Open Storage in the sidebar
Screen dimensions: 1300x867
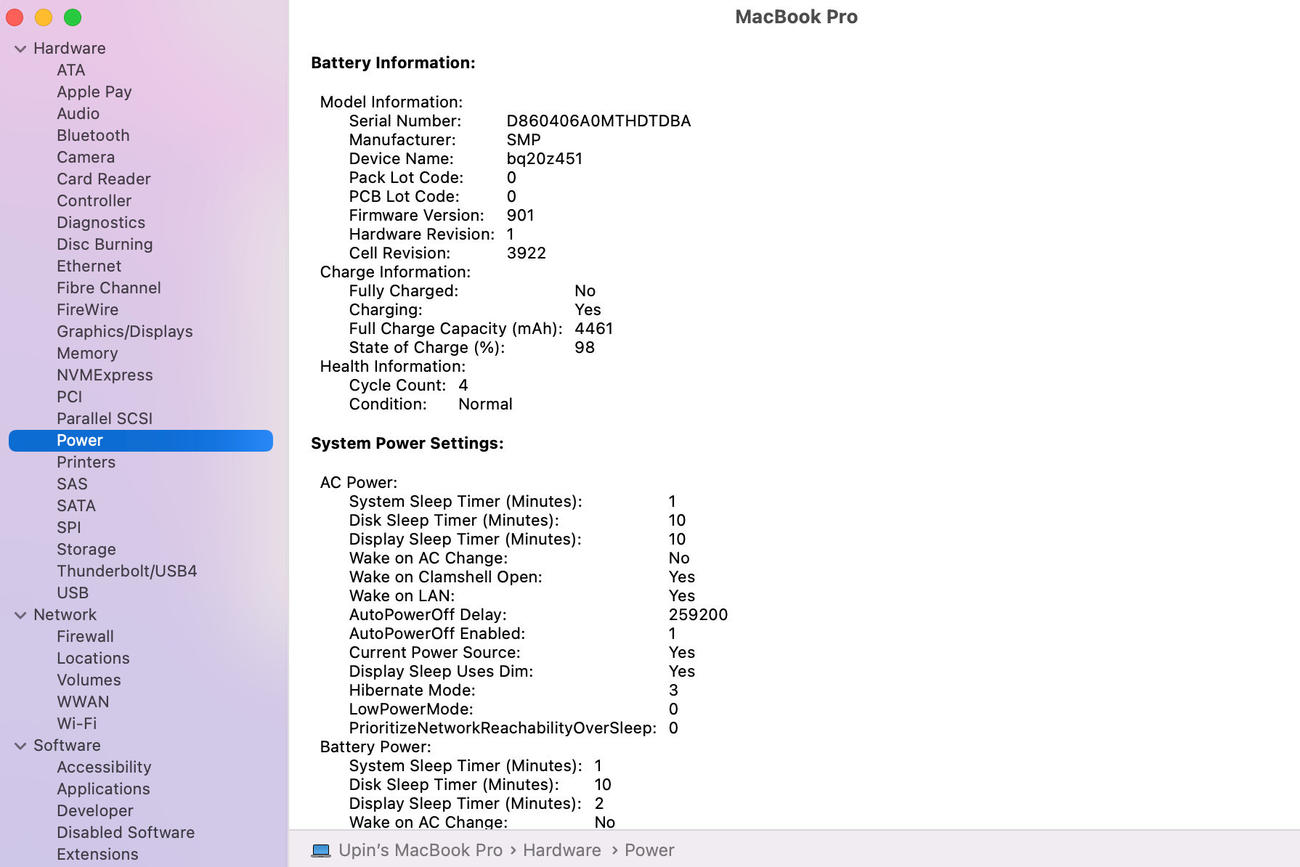[x=86, y=550]
